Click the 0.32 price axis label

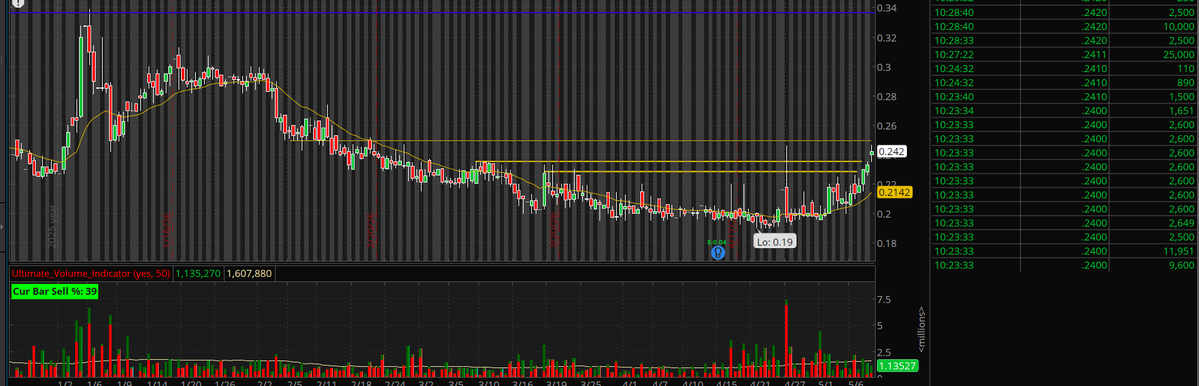click(x=887, y=38)
